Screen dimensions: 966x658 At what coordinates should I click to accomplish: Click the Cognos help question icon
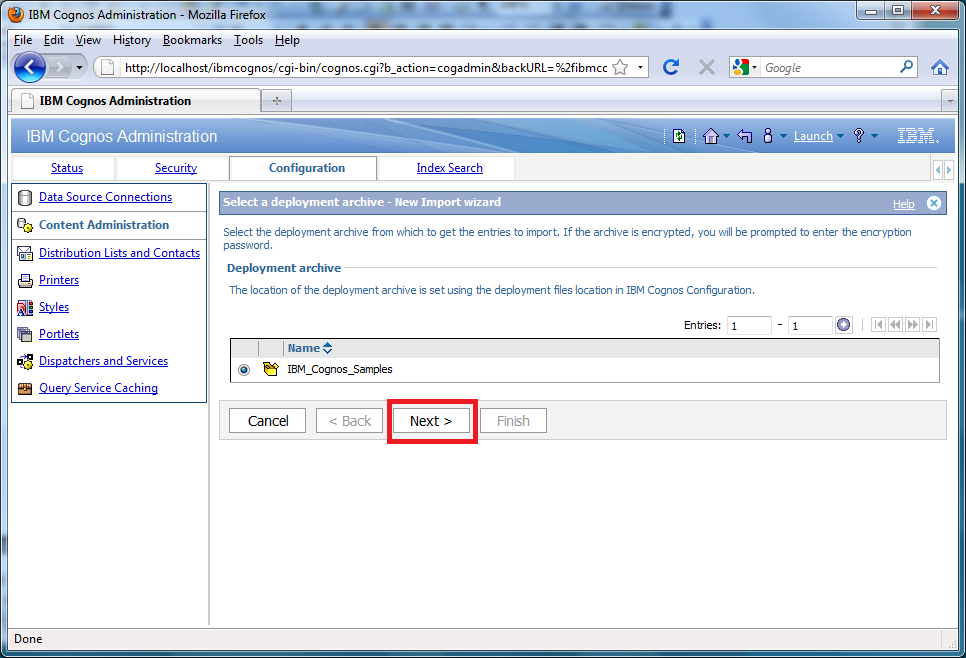[859, 136]
